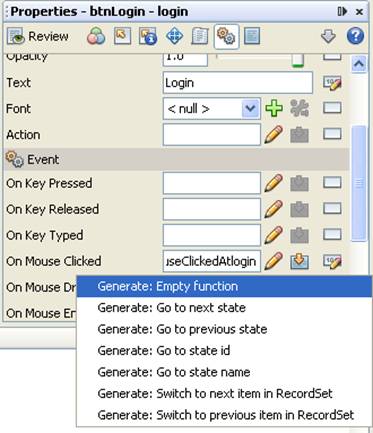The image size is (373, 433).
Task: Click the green plus next to Font
Action: tap(274, 109)
